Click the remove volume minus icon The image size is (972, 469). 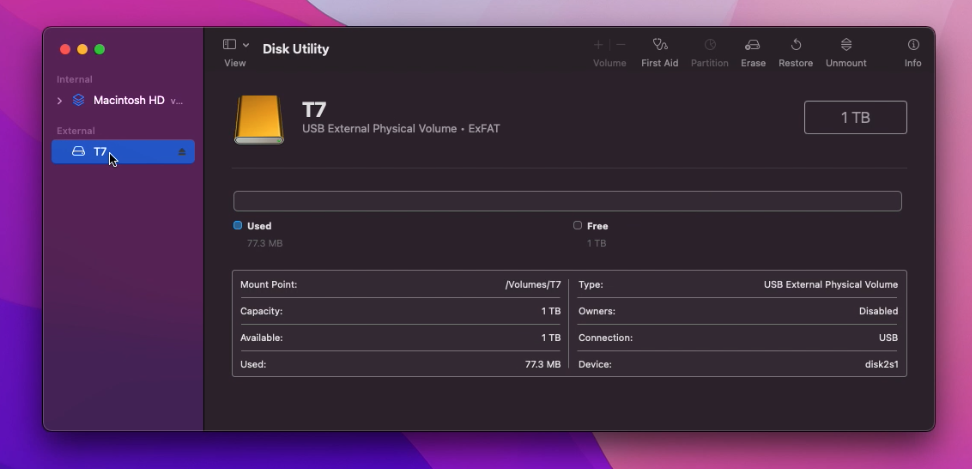pyautogui.click(x=621, y=45)
